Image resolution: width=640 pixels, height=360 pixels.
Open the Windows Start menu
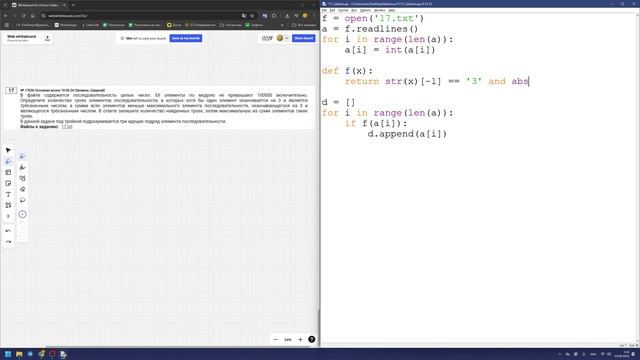coord(8,354)
